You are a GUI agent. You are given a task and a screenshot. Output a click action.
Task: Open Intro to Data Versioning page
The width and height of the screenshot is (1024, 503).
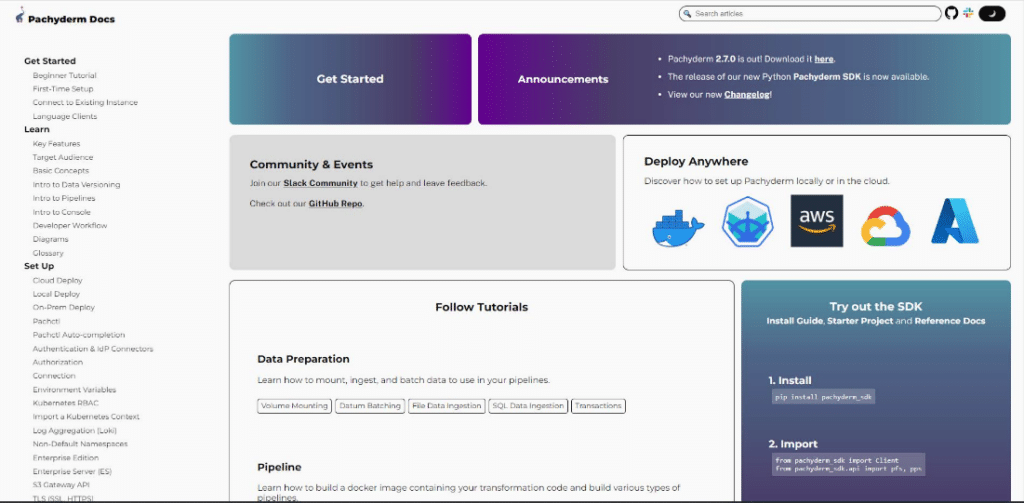coord(76,185)
